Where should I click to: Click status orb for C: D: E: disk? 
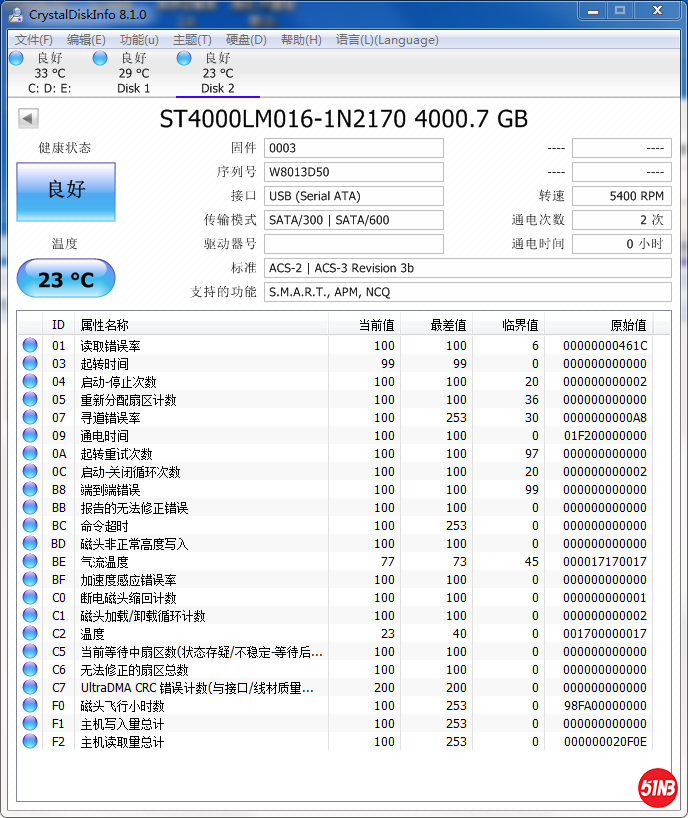pos(16,59)
